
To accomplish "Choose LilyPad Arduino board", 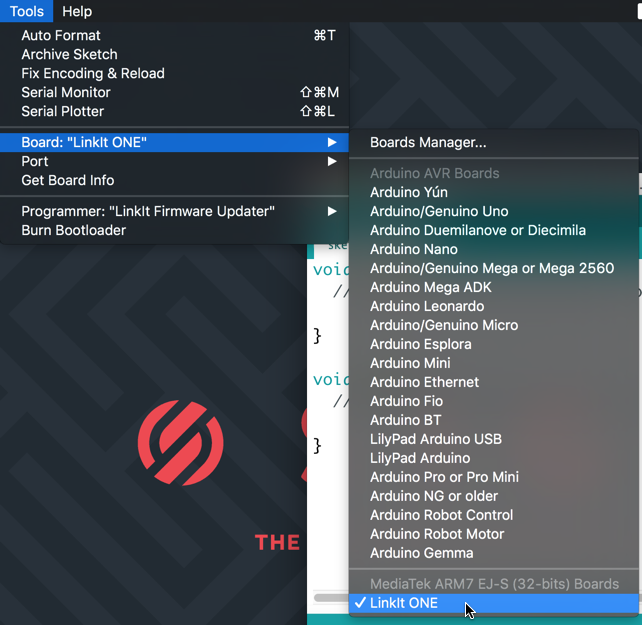I will coord(493,458).
